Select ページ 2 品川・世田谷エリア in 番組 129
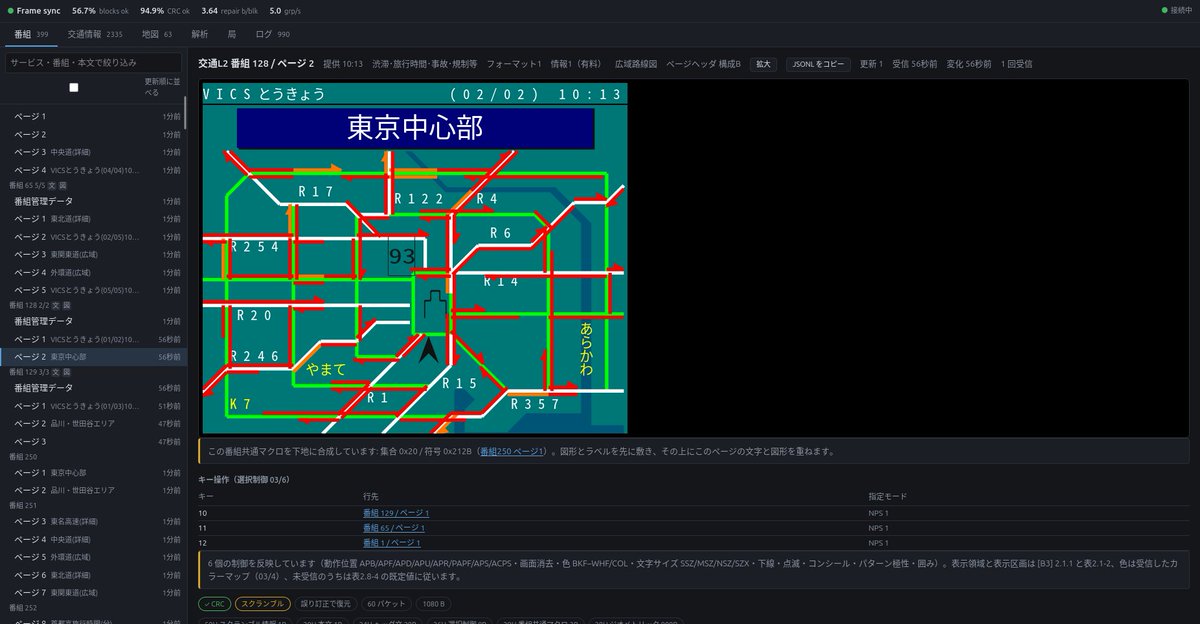Screen dimensions: 1200x624 point(92,423)
